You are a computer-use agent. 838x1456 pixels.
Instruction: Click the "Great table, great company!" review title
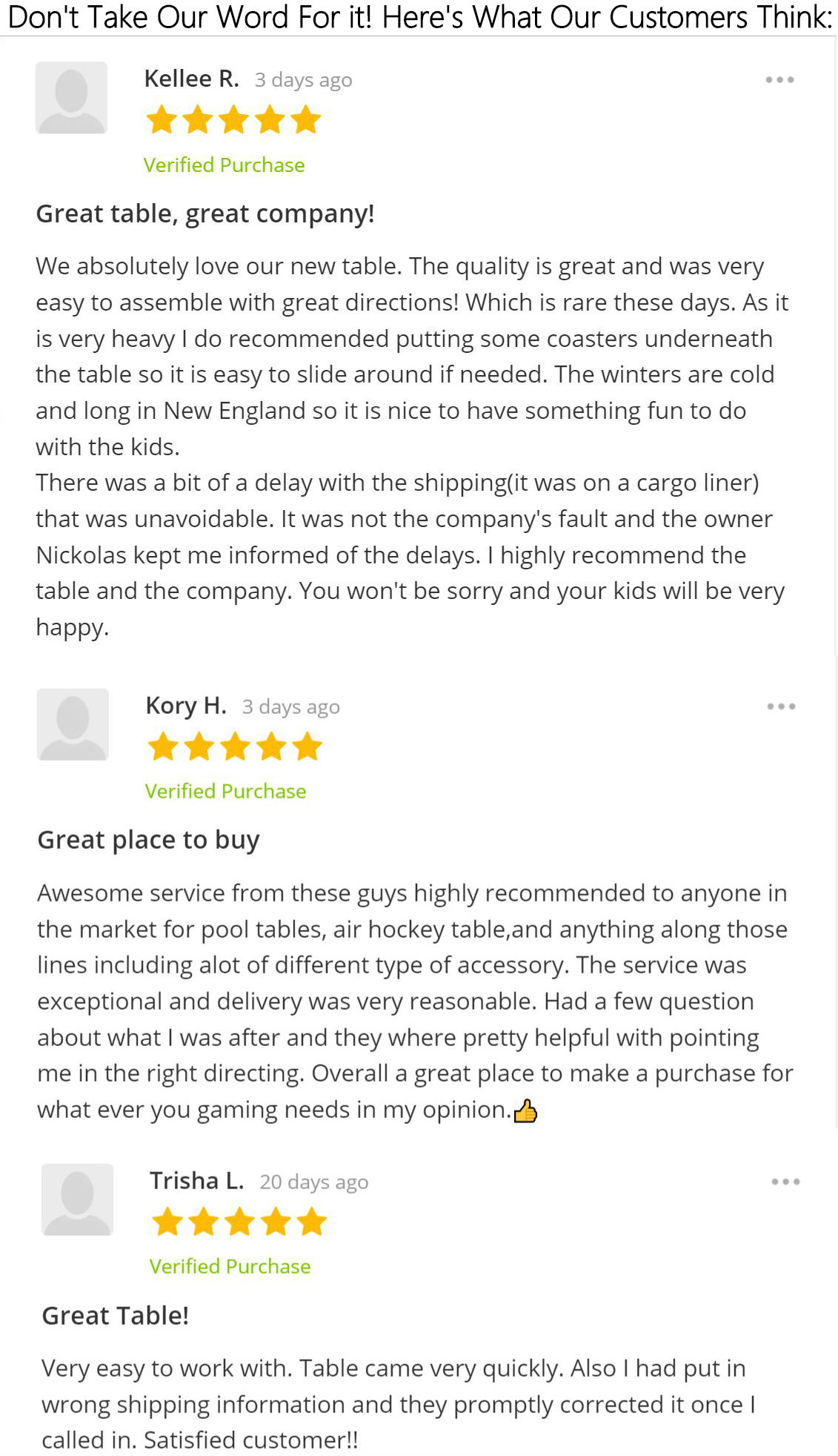(205, 214)
